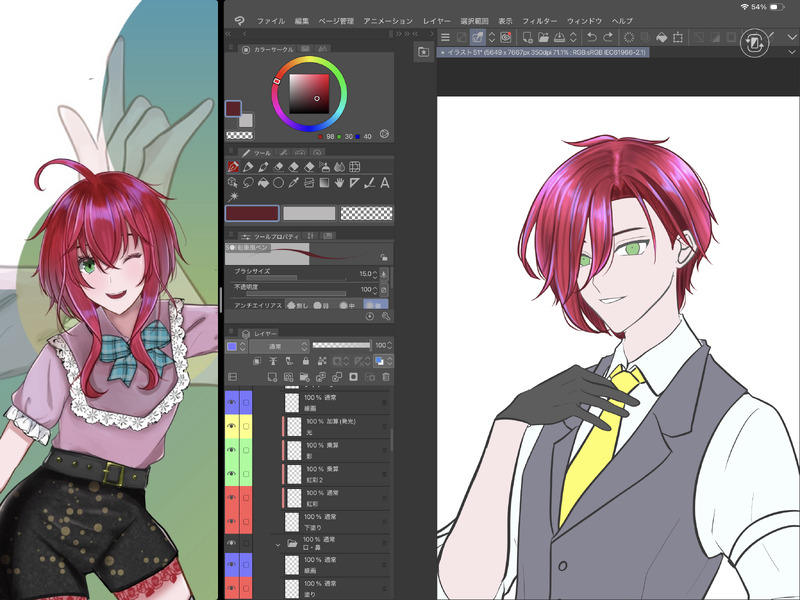
Task: Tap the rotate device circular icon
Action: (754, 43)
